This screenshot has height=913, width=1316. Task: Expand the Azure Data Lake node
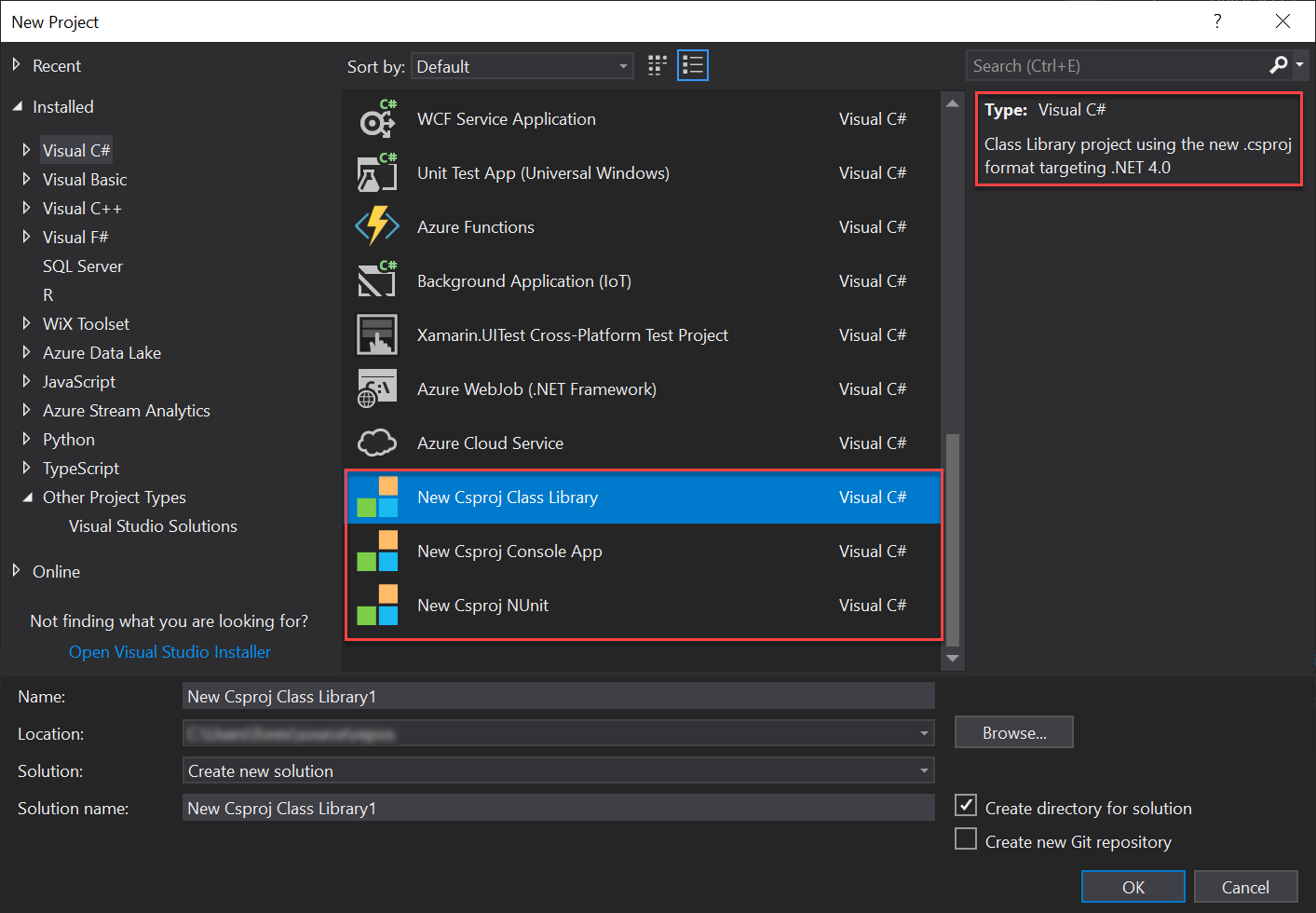click(26, 352)
